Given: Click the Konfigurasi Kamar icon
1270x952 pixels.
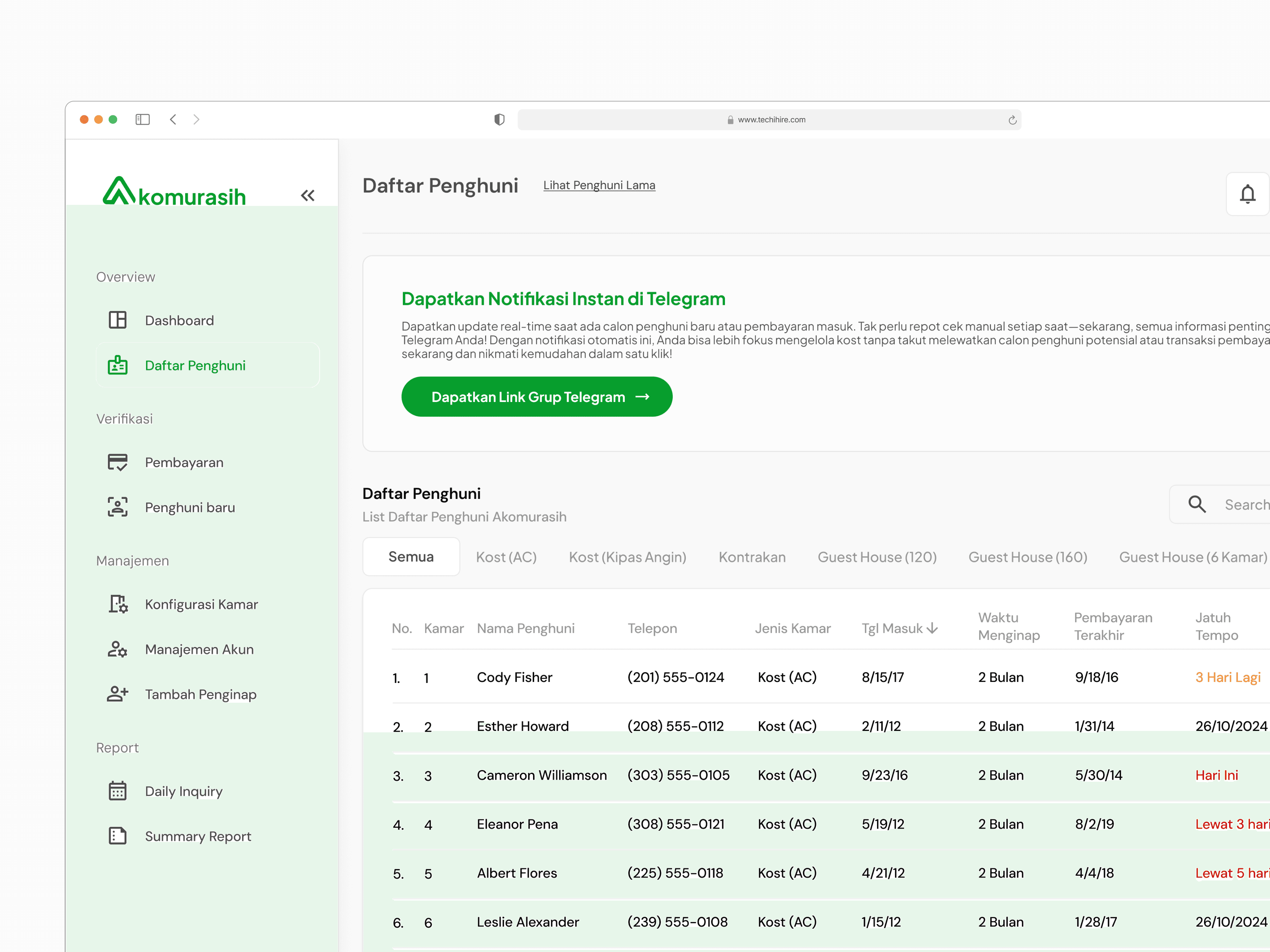Looking at the screenshot, I should pyautogui.click(x=118, y=604).
